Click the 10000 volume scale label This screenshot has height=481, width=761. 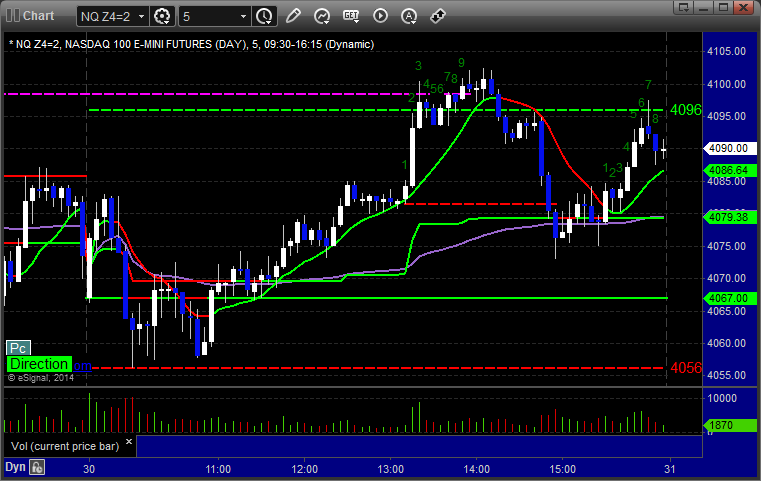(x=722, y=398)
